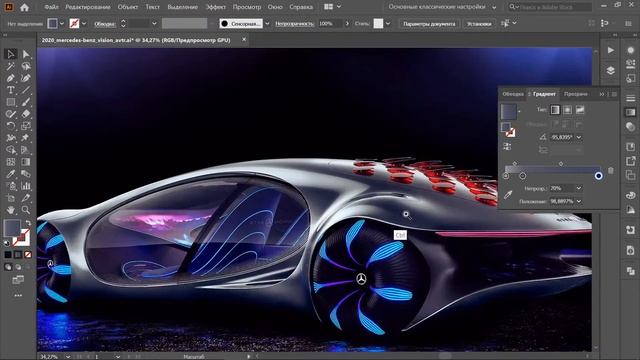Select the rightmost gradient stop
This screenshot has height=360, width=640.
[598, 176]
